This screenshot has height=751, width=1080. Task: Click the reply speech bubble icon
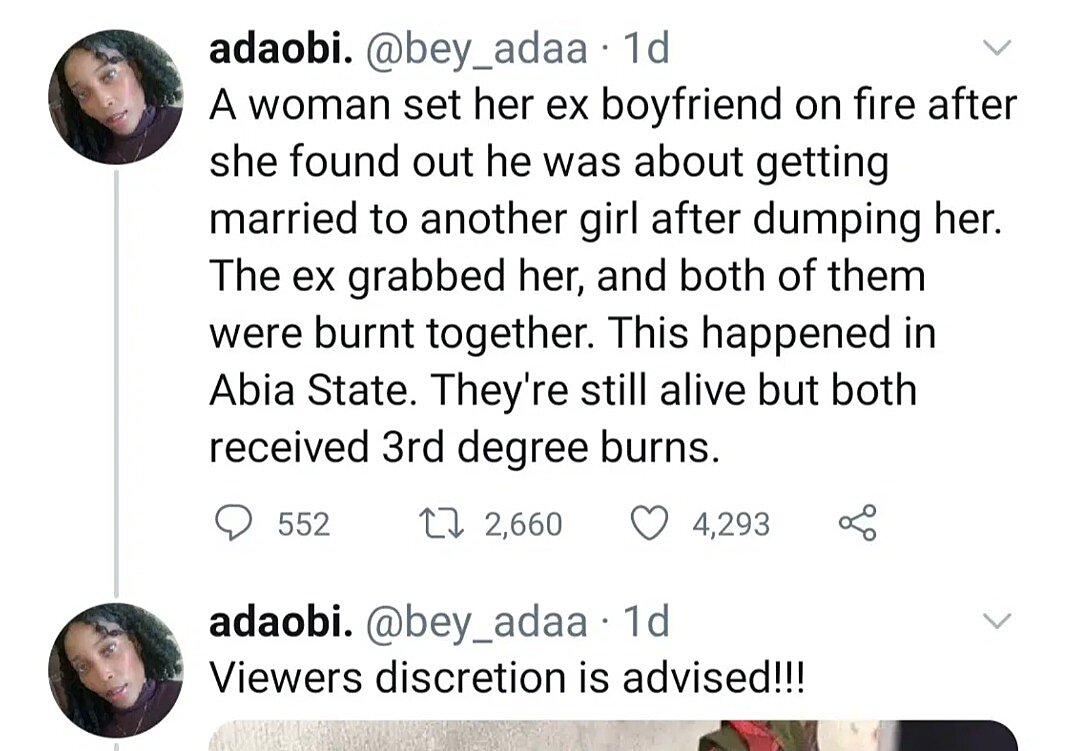[232, 523]
